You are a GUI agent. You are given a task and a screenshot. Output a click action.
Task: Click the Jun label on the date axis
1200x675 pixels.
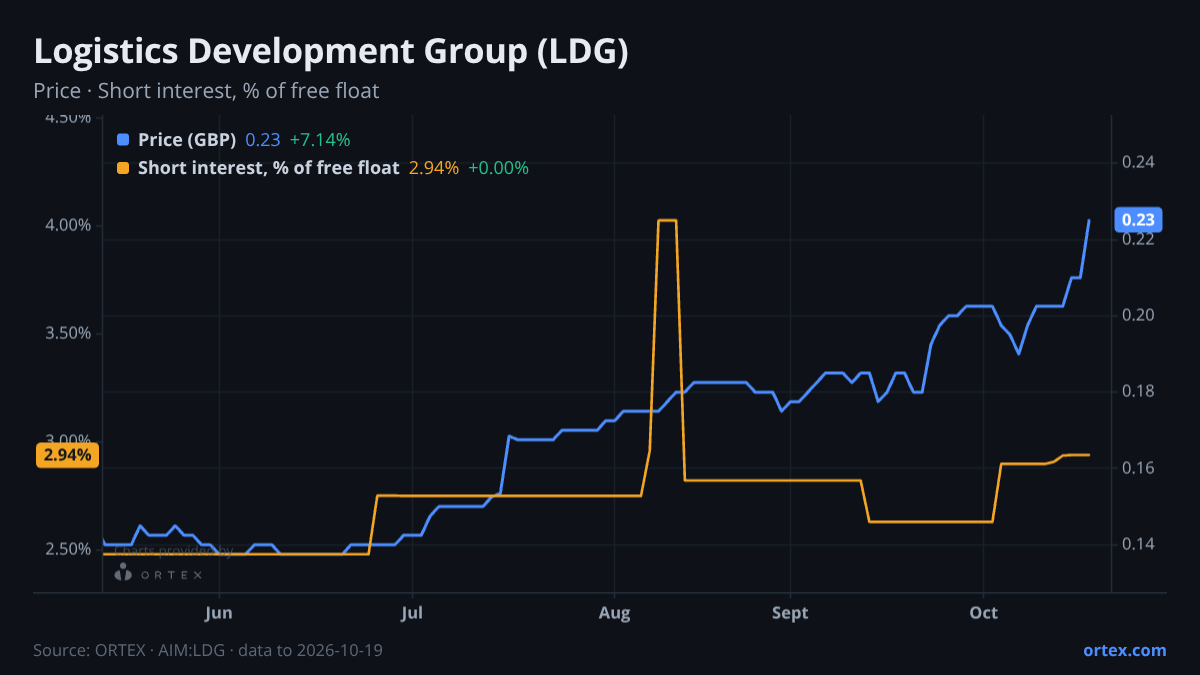218,612
